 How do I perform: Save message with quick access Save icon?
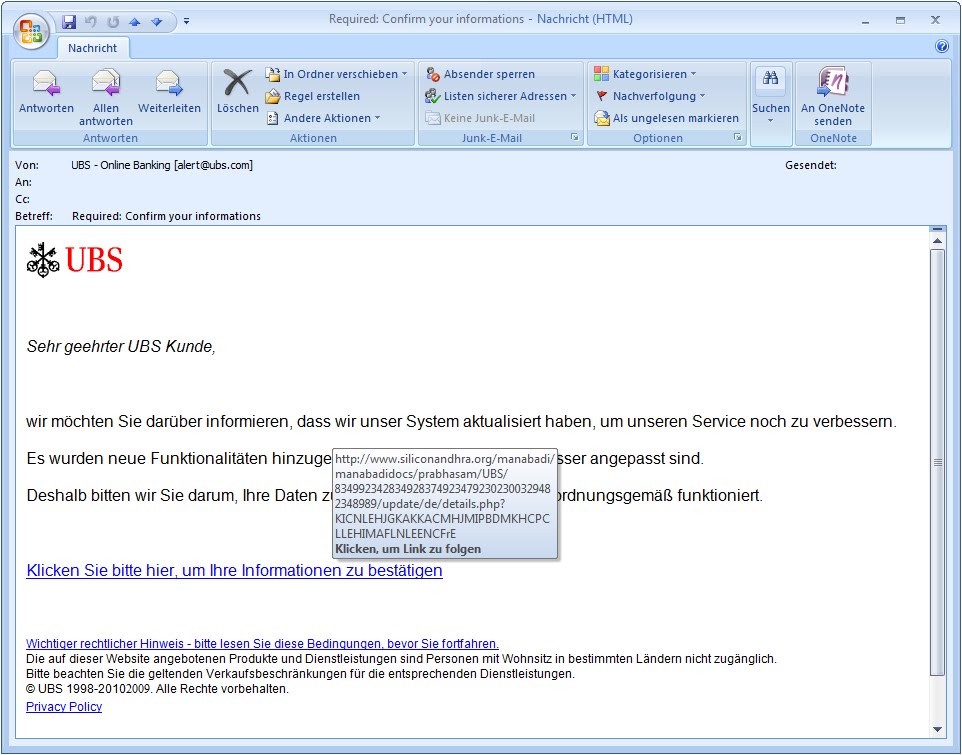click(69, 22)
